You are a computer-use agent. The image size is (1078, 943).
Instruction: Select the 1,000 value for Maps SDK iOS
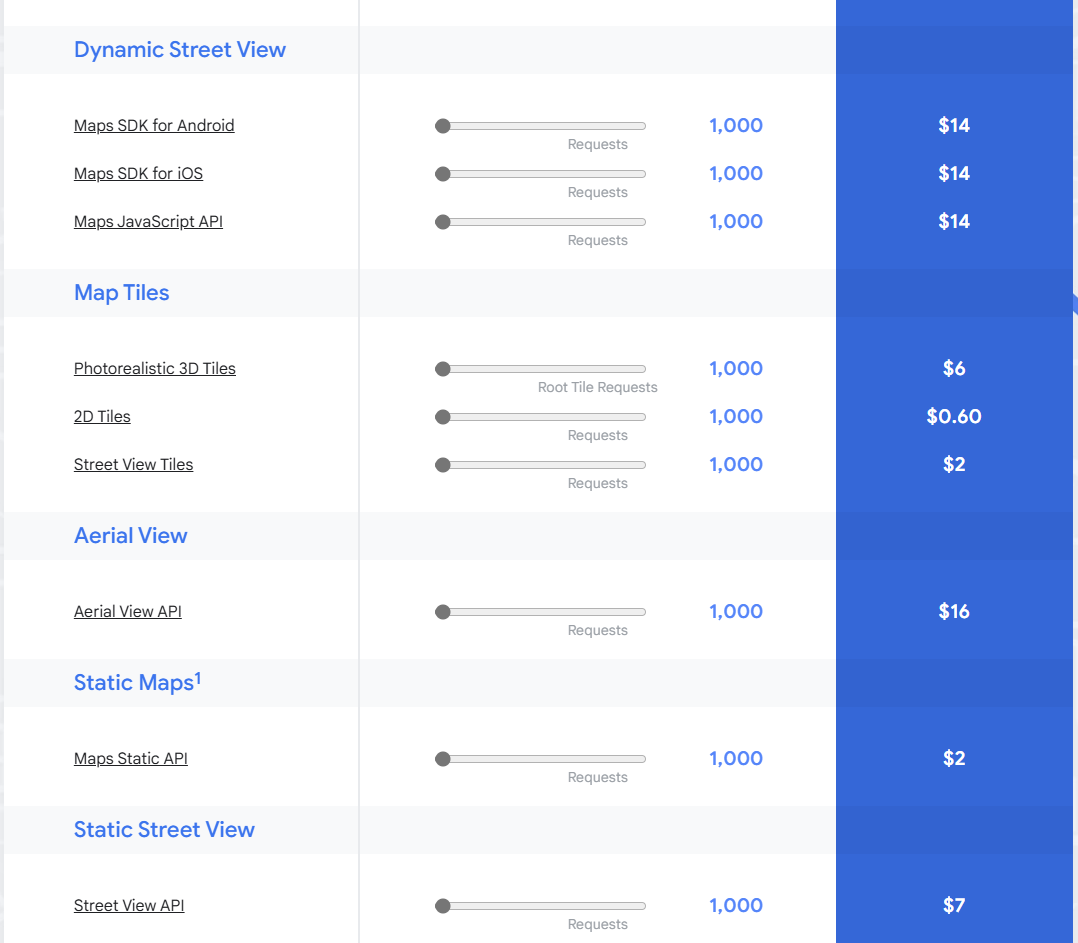[x=736, y=173]
